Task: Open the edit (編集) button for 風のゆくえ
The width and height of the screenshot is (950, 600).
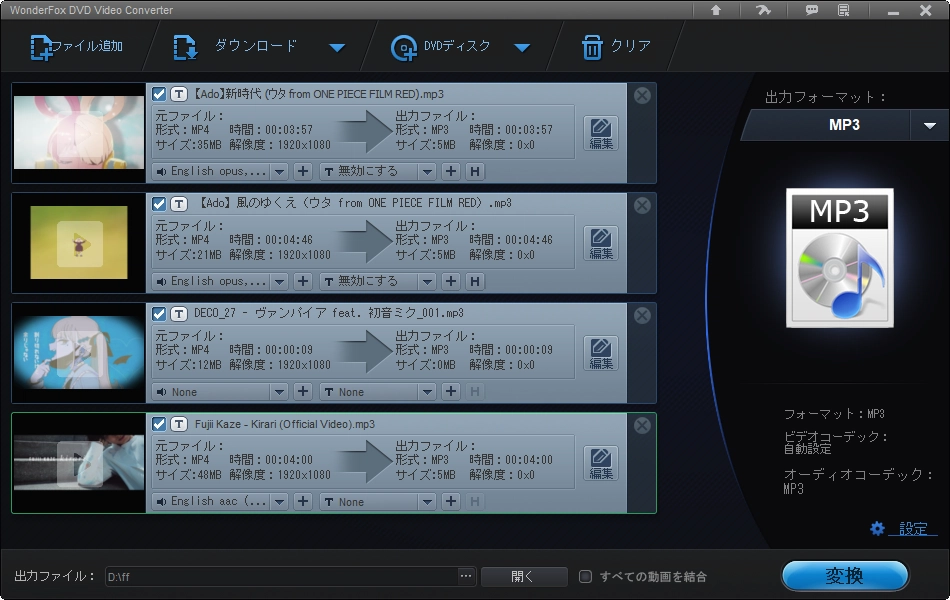Action: [601, 243]
